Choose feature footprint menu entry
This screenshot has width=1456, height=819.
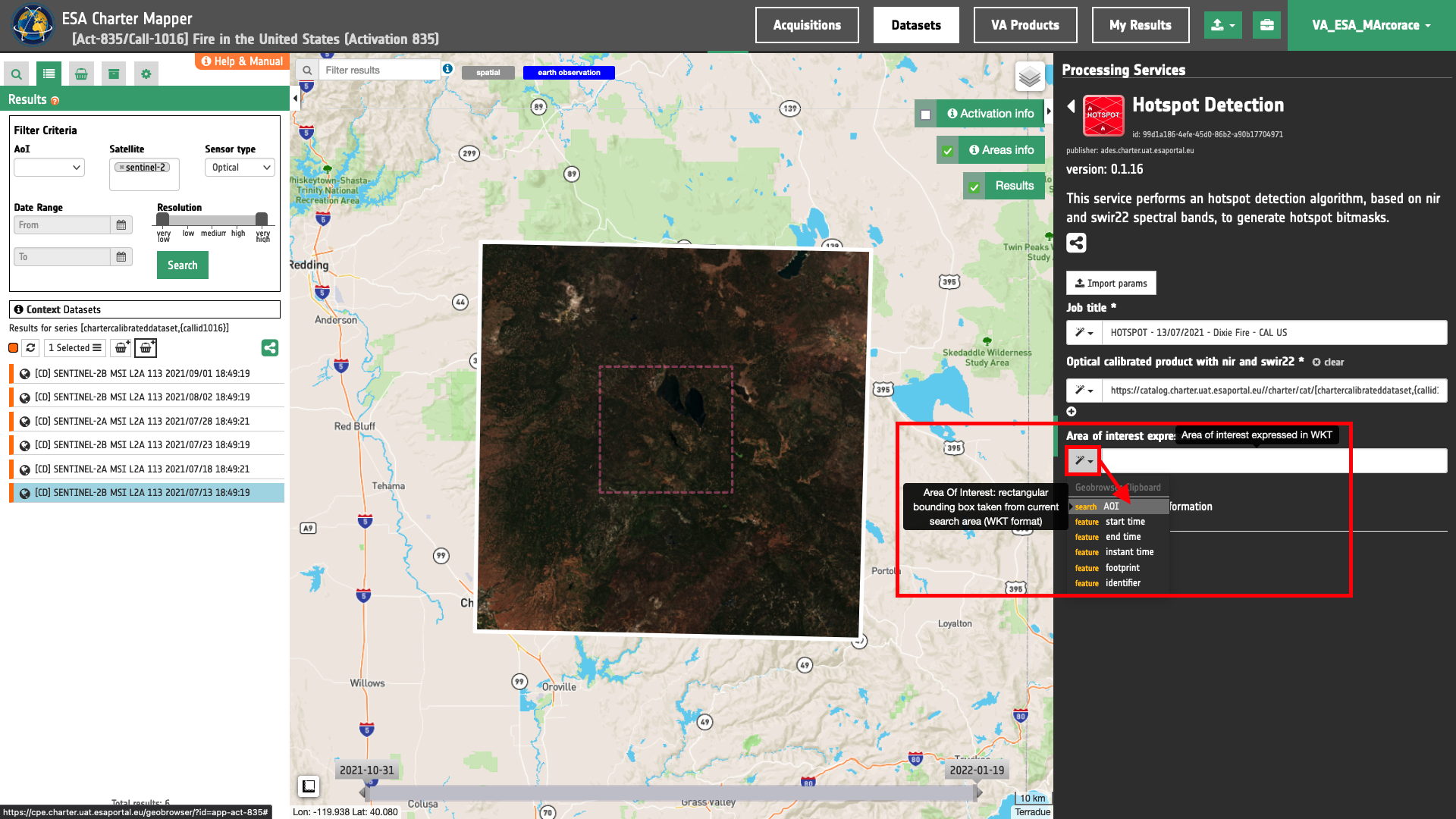pos(1119,568)
